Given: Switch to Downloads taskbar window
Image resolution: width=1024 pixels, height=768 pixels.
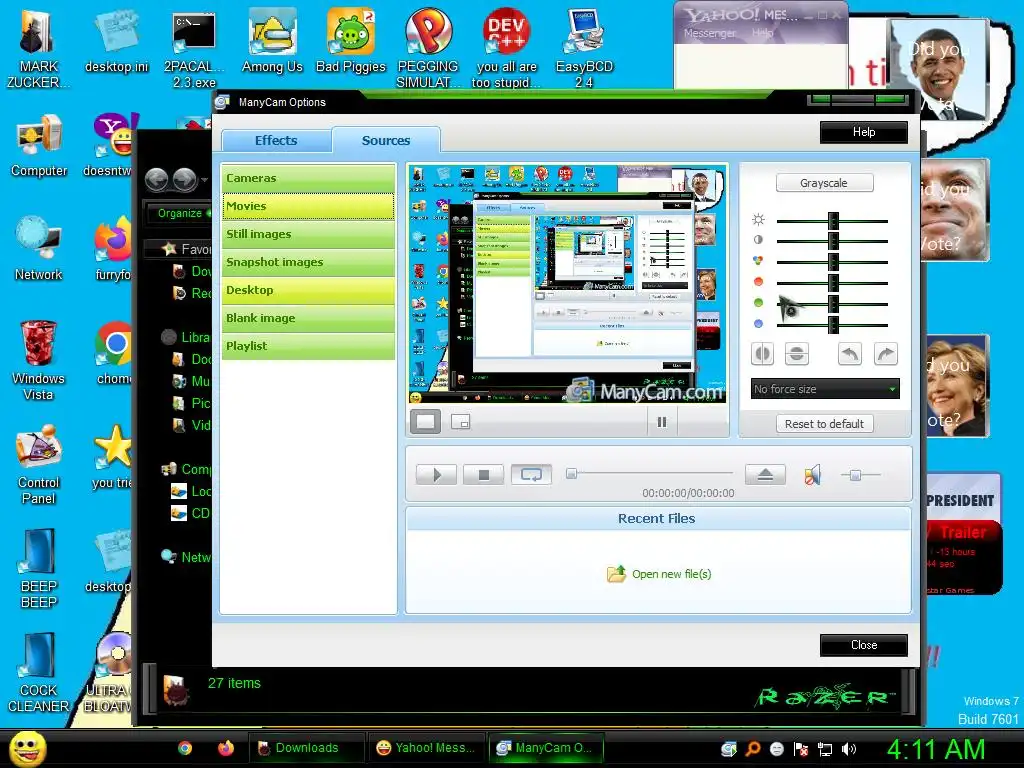Looking at the screenshot, I should point(306,748).
